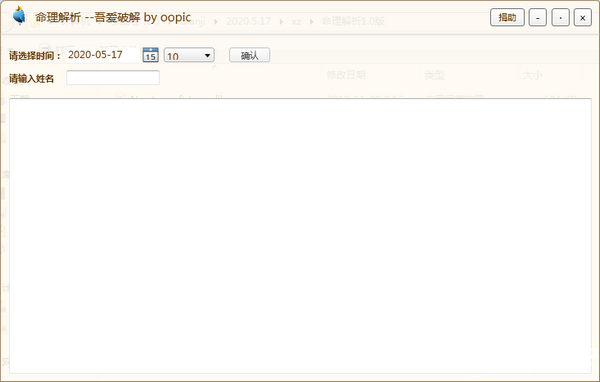Click the 确认 confirm button
This screenshot has height=382, width=600.
[249, 55]
